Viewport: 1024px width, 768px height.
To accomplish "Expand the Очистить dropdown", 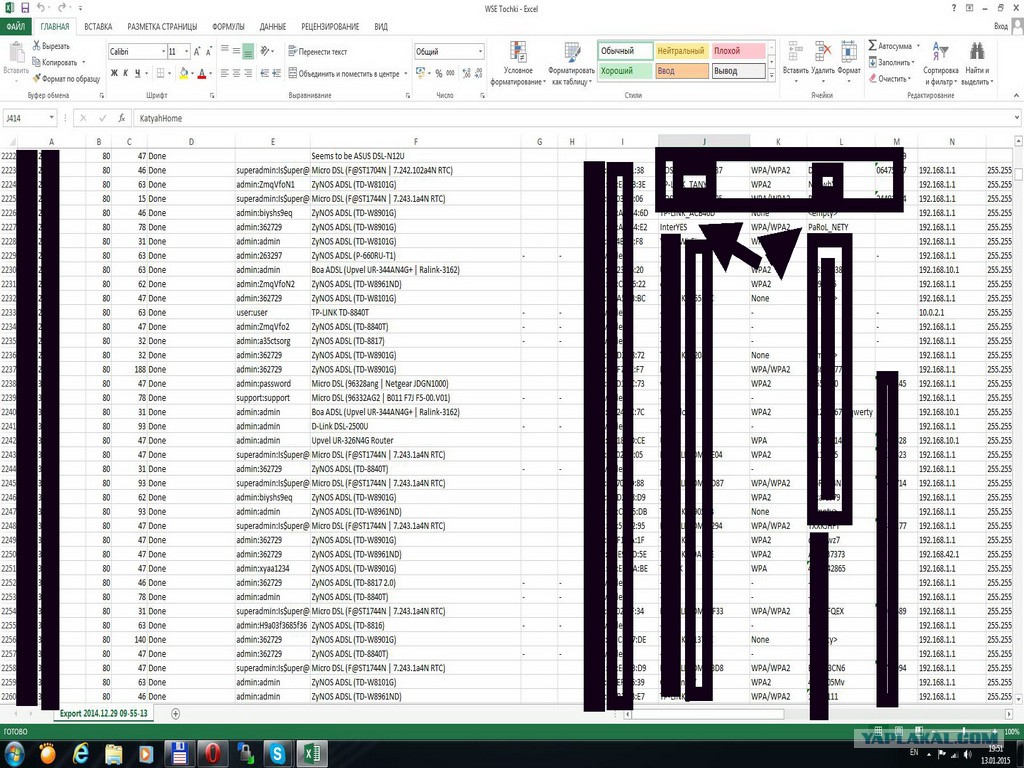I will point(909,79).
